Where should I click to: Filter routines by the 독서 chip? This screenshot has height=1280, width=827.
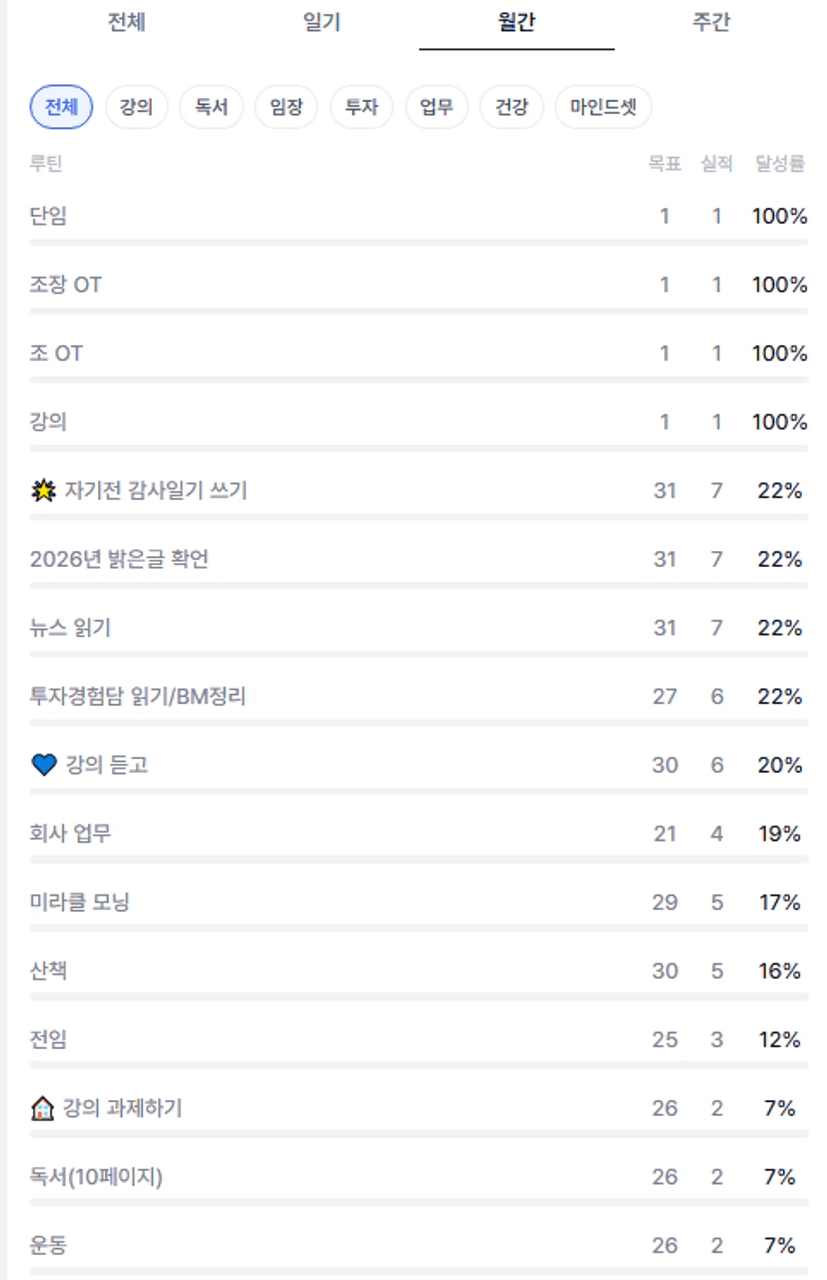click(211, 107)
